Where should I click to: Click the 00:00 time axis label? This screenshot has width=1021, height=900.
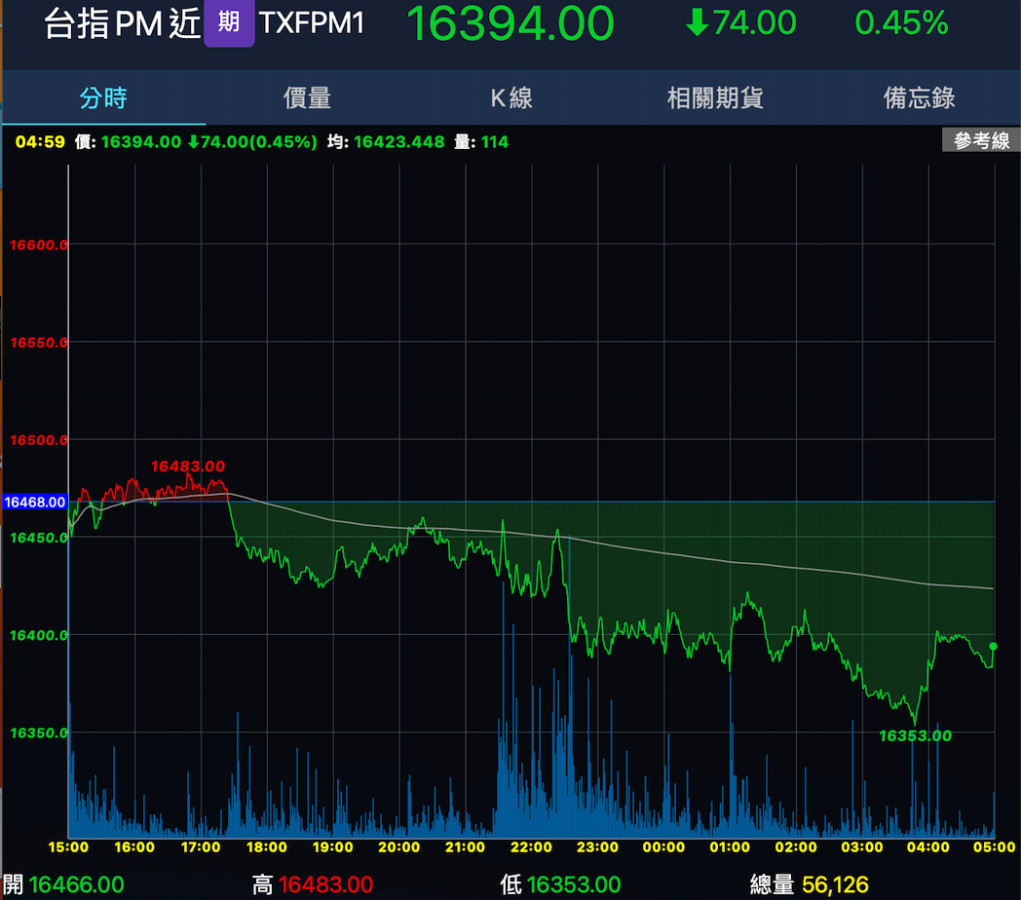coord(664,847)
